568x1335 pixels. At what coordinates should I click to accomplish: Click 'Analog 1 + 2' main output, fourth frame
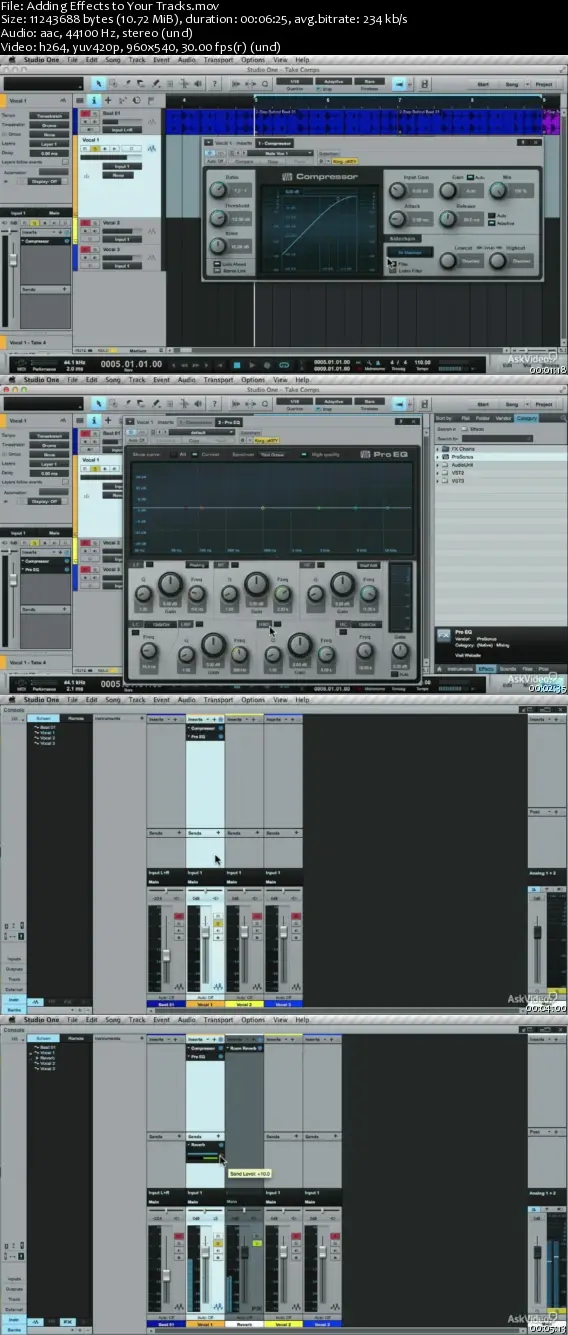pos(541,1192)
